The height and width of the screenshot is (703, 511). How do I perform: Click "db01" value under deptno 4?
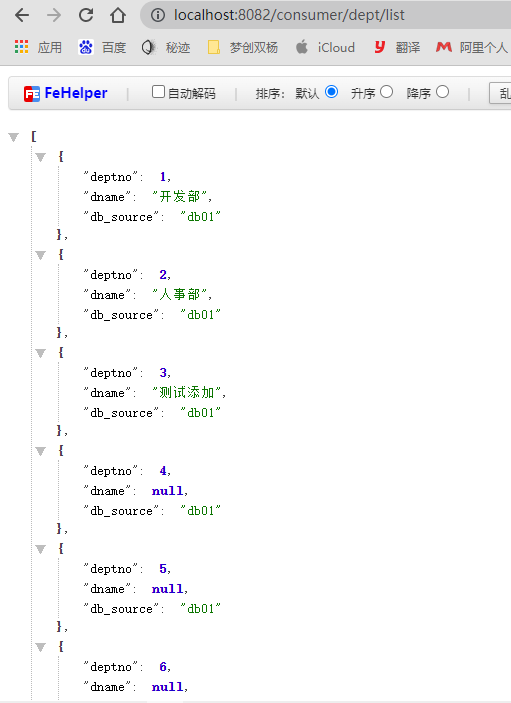click(x=200, y=511)
